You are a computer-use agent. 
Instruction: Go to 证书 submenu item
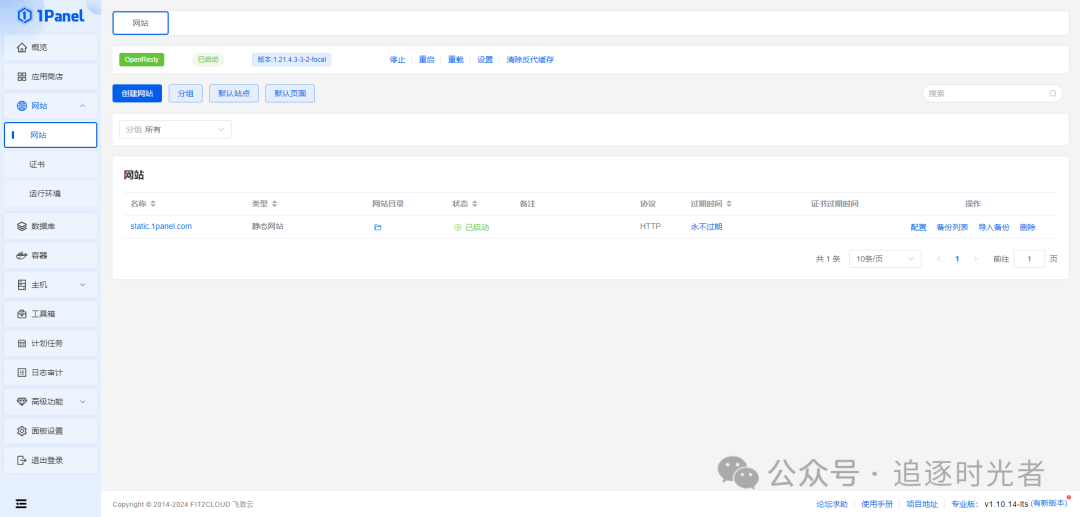click(x=37, y=164)
